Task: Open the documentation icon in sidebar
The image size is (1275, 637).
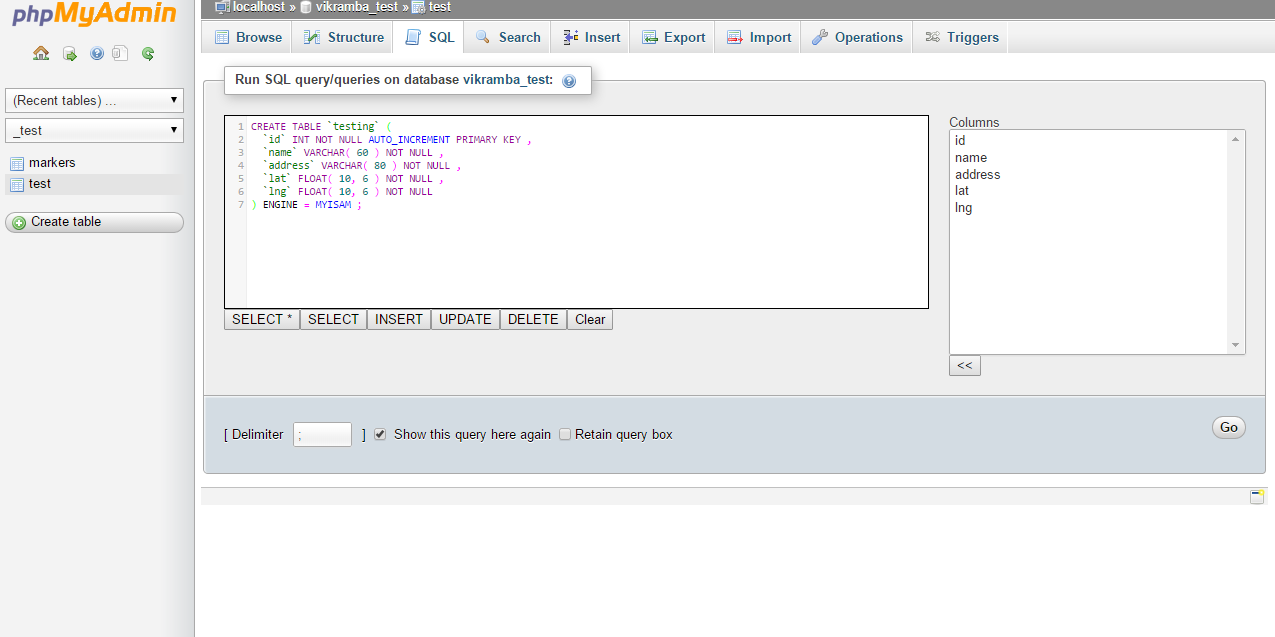Action: tap(120, 54)
